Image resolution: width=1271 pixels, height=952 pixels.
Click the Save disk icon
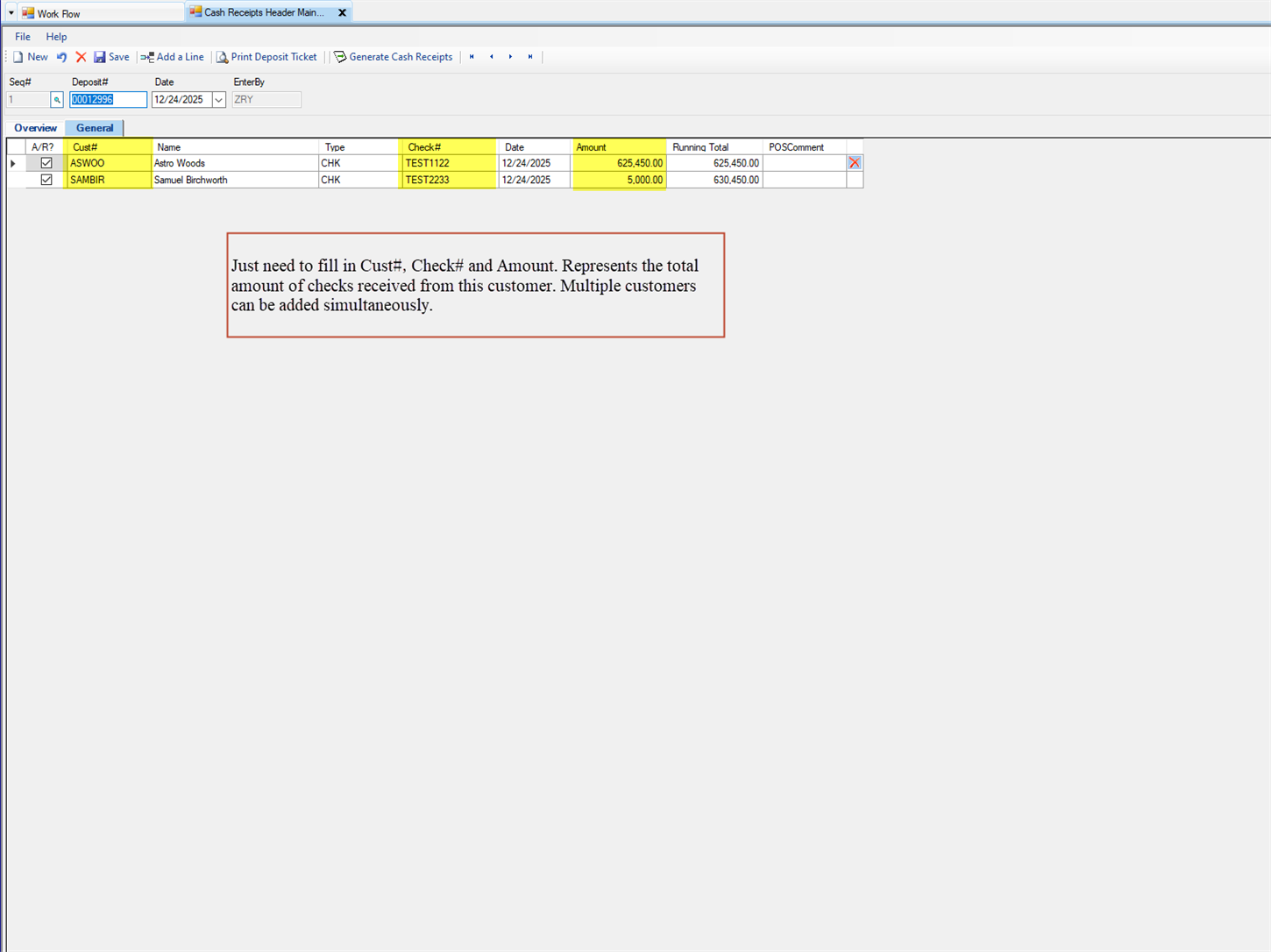(x=99, y=56)
